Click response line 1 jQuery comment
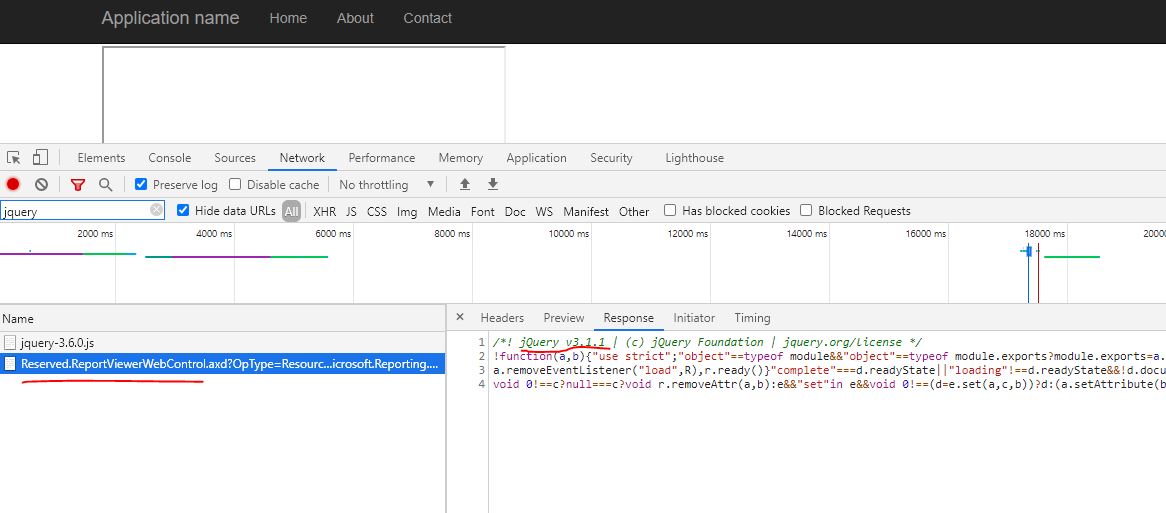This screenshot has width=1166, height=513. click(707, 342)
